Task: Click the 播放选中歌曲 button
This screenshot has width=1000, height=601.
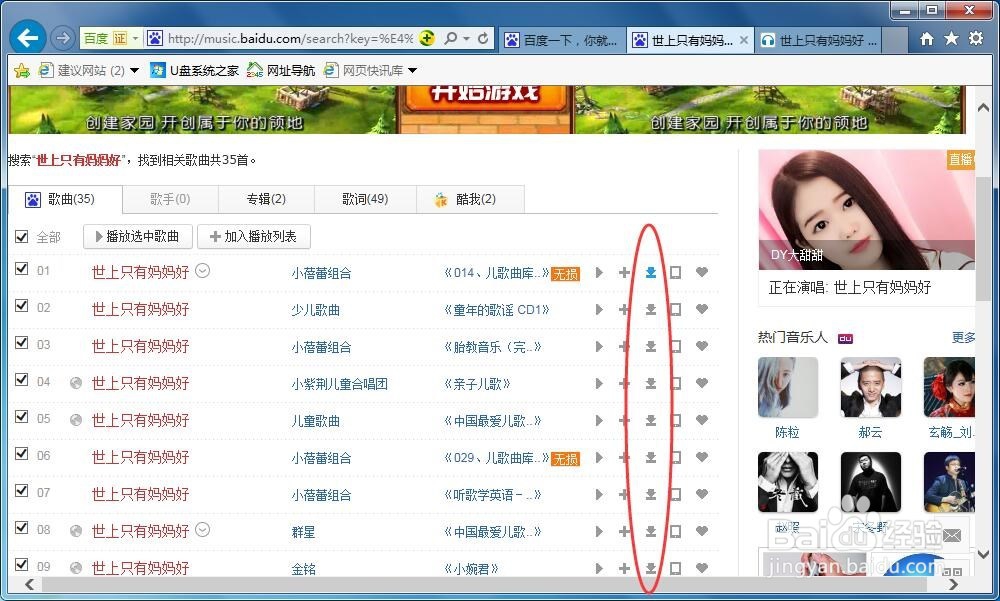Action: pos(138,237)
